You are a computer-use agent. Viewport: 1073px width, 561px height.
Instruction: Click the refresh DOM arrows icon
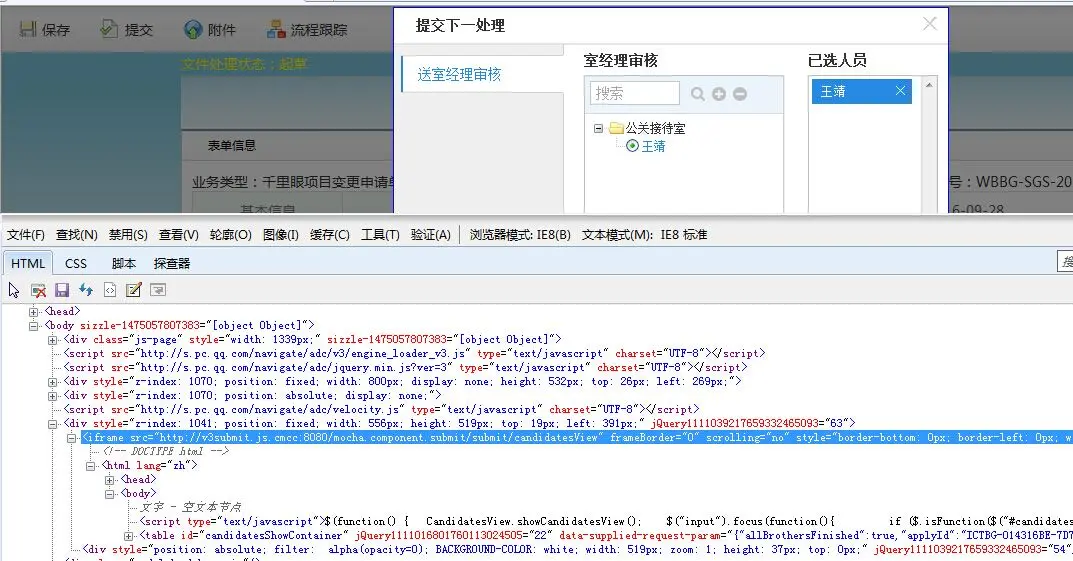[86, 290]
